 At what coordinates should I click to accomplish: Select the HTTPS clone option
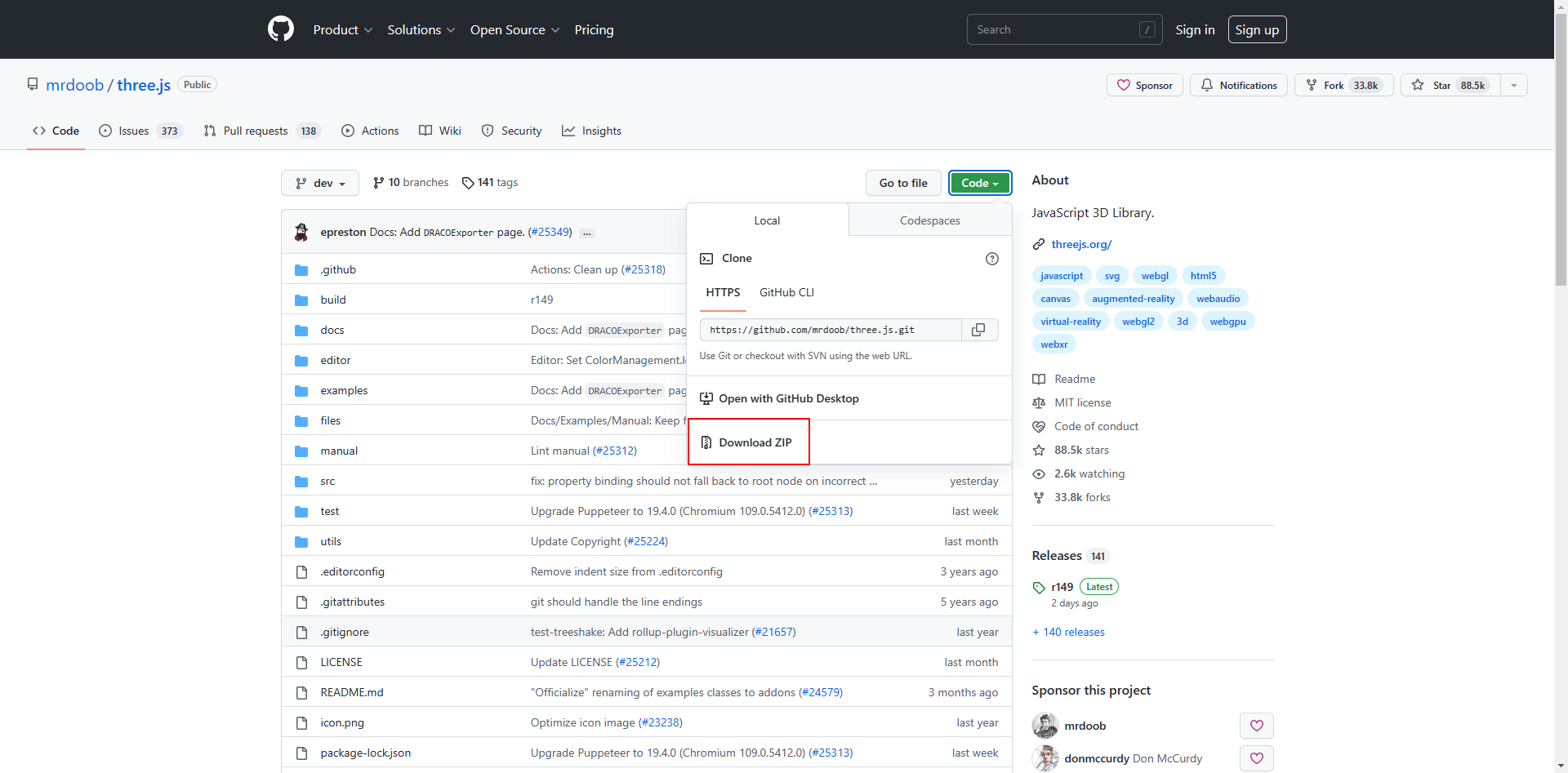click(723, 292)
